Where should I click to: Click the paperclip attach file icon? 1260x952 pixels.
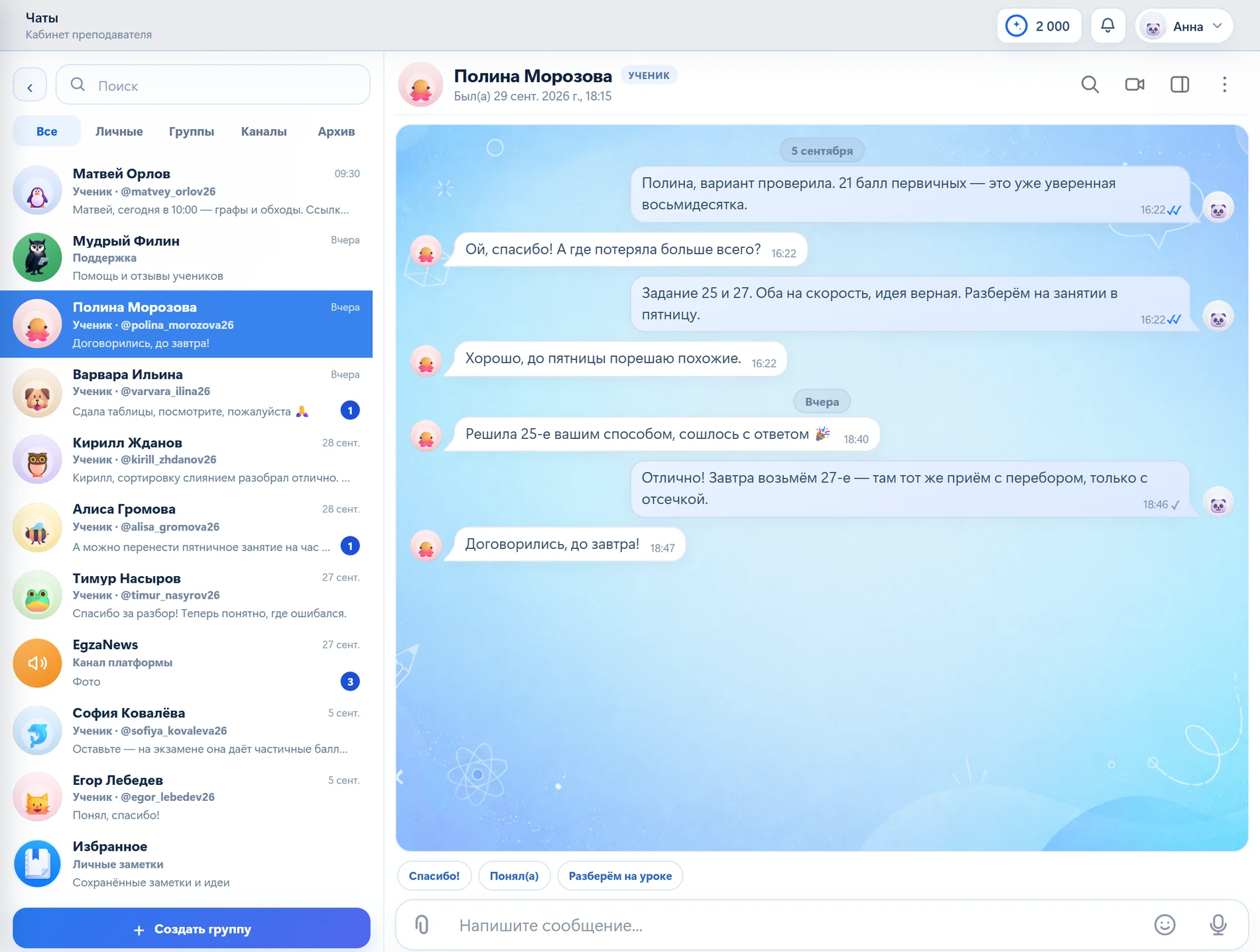[422, 924]
